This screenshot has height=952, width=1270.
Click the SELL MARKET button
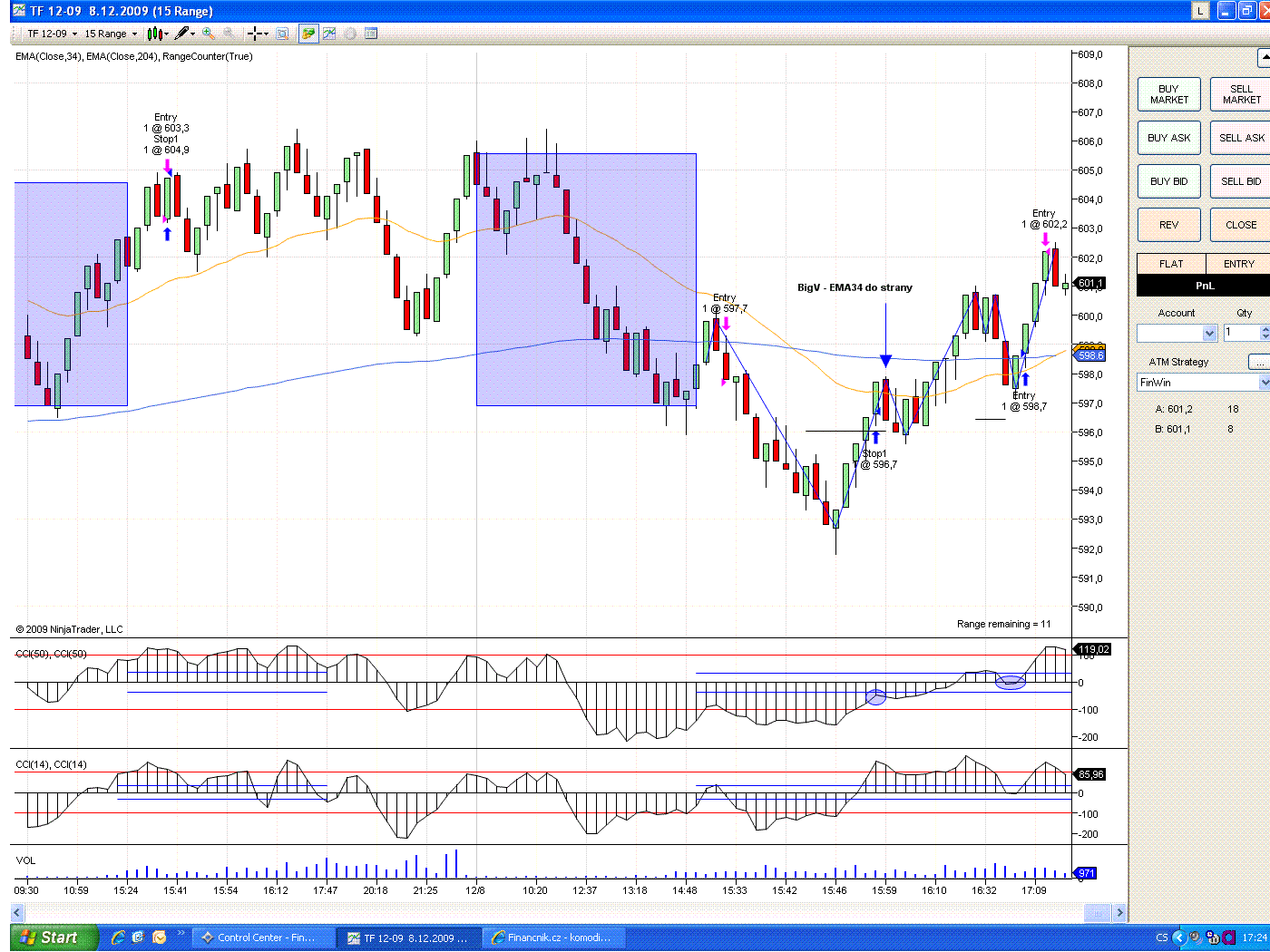1241,94
